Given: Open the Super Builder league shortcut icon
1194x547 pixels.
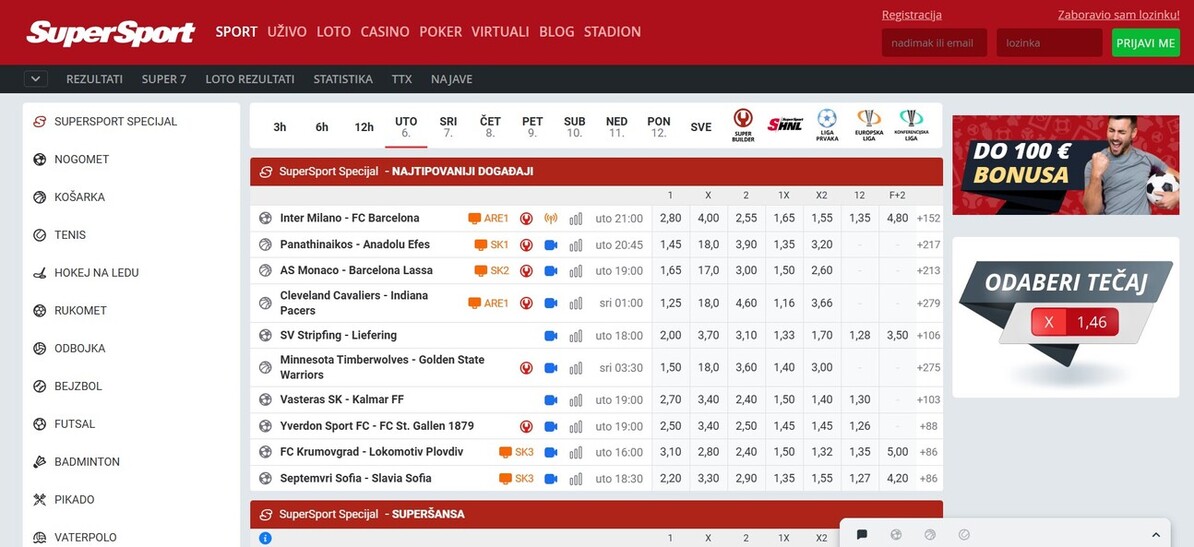Looking at the screenshot, I should point(743,125).
